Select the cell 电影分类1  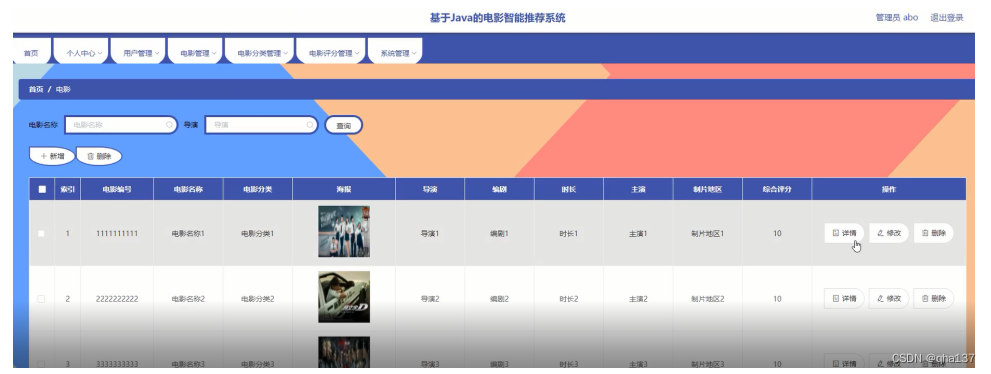[258, 234]
